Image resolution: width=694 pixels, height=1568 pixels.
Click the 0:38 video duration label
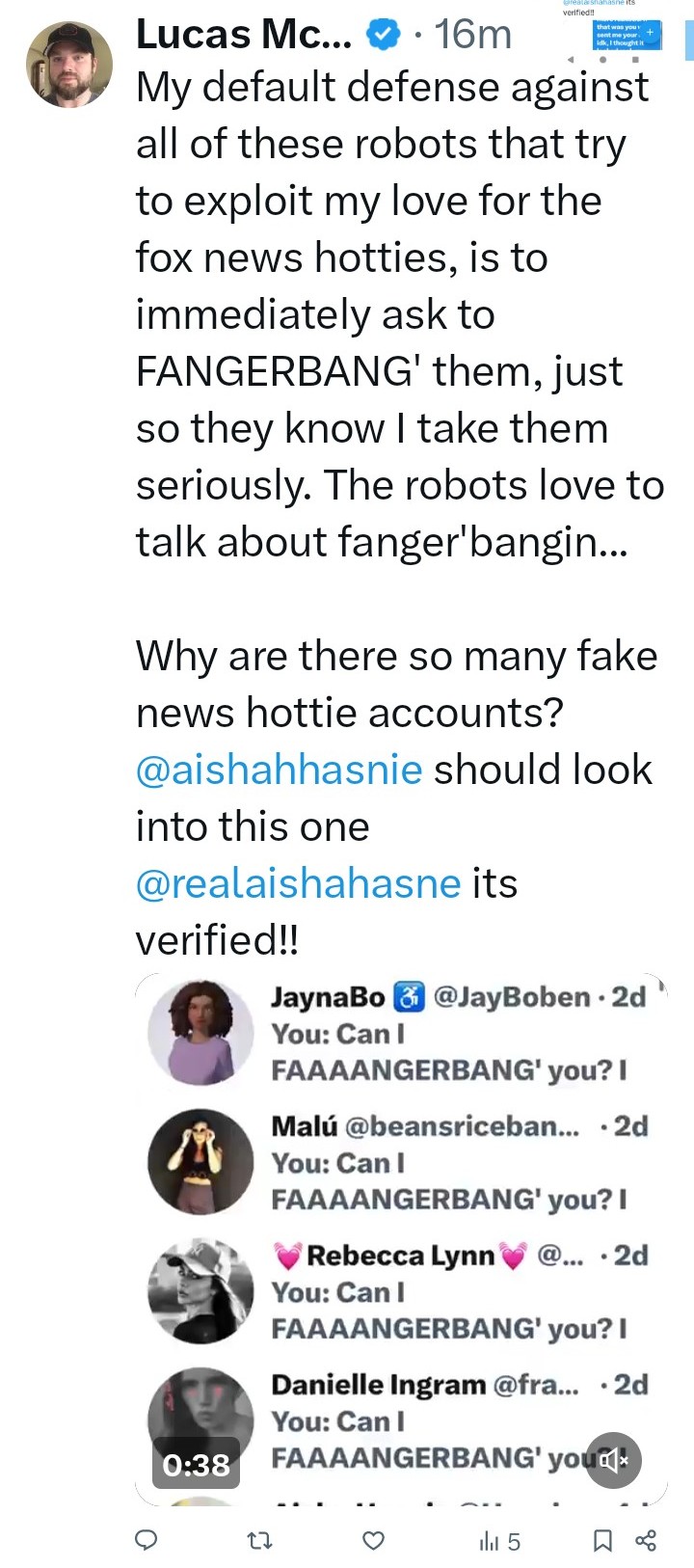(196, 1465)
